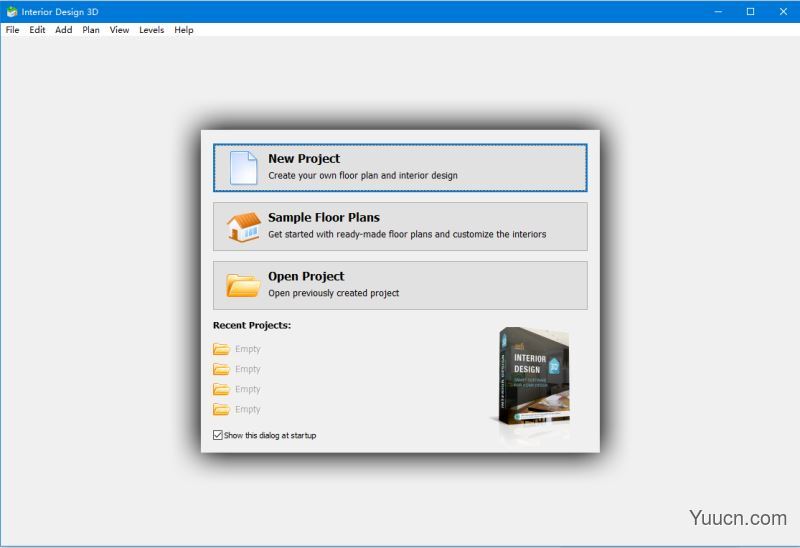The width and height of the screenshot is (800, 548).
Task: Open the Edit menu
Action: click(37, 30)
